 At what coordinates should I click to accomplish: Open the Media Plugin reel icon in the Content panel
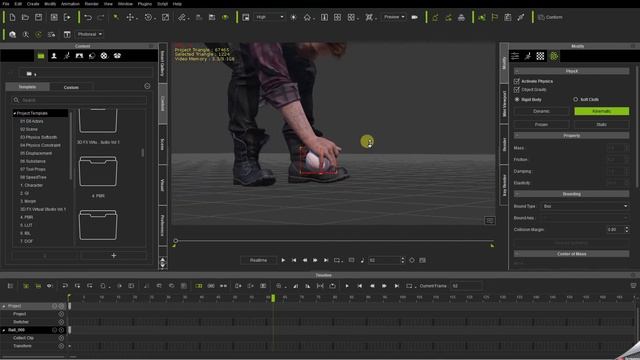[104, 56]
